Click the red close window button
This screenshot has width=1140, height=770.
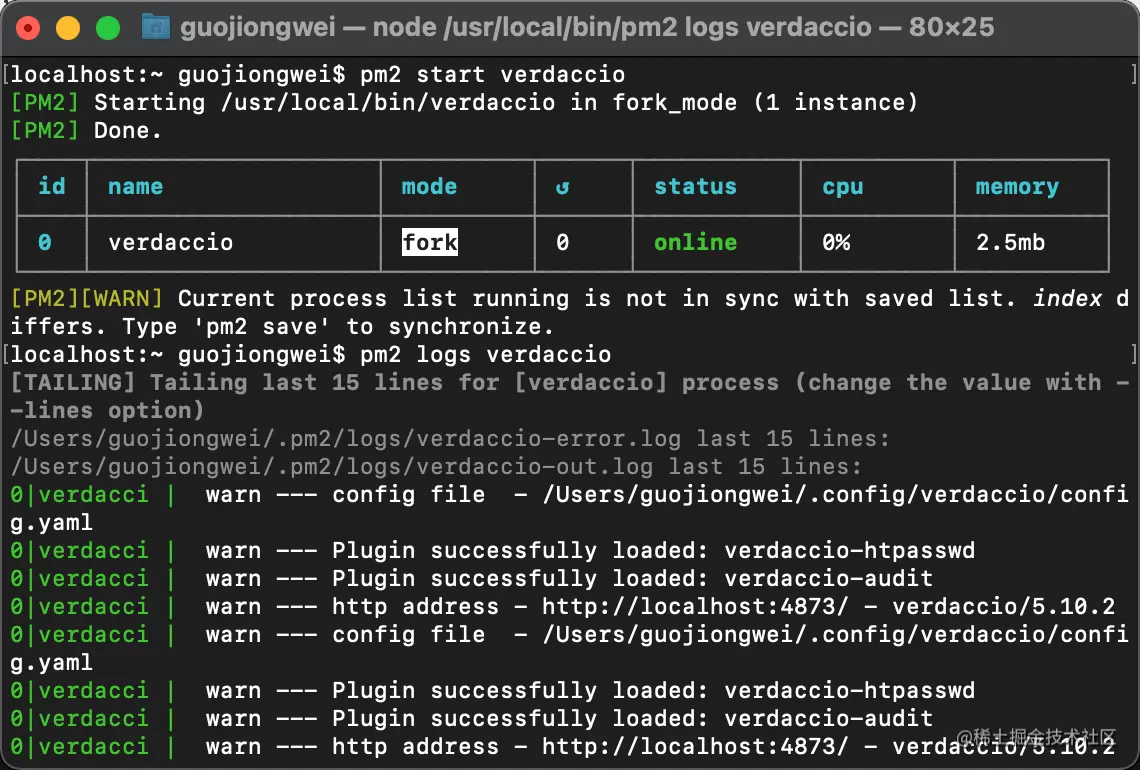[28, 28]
